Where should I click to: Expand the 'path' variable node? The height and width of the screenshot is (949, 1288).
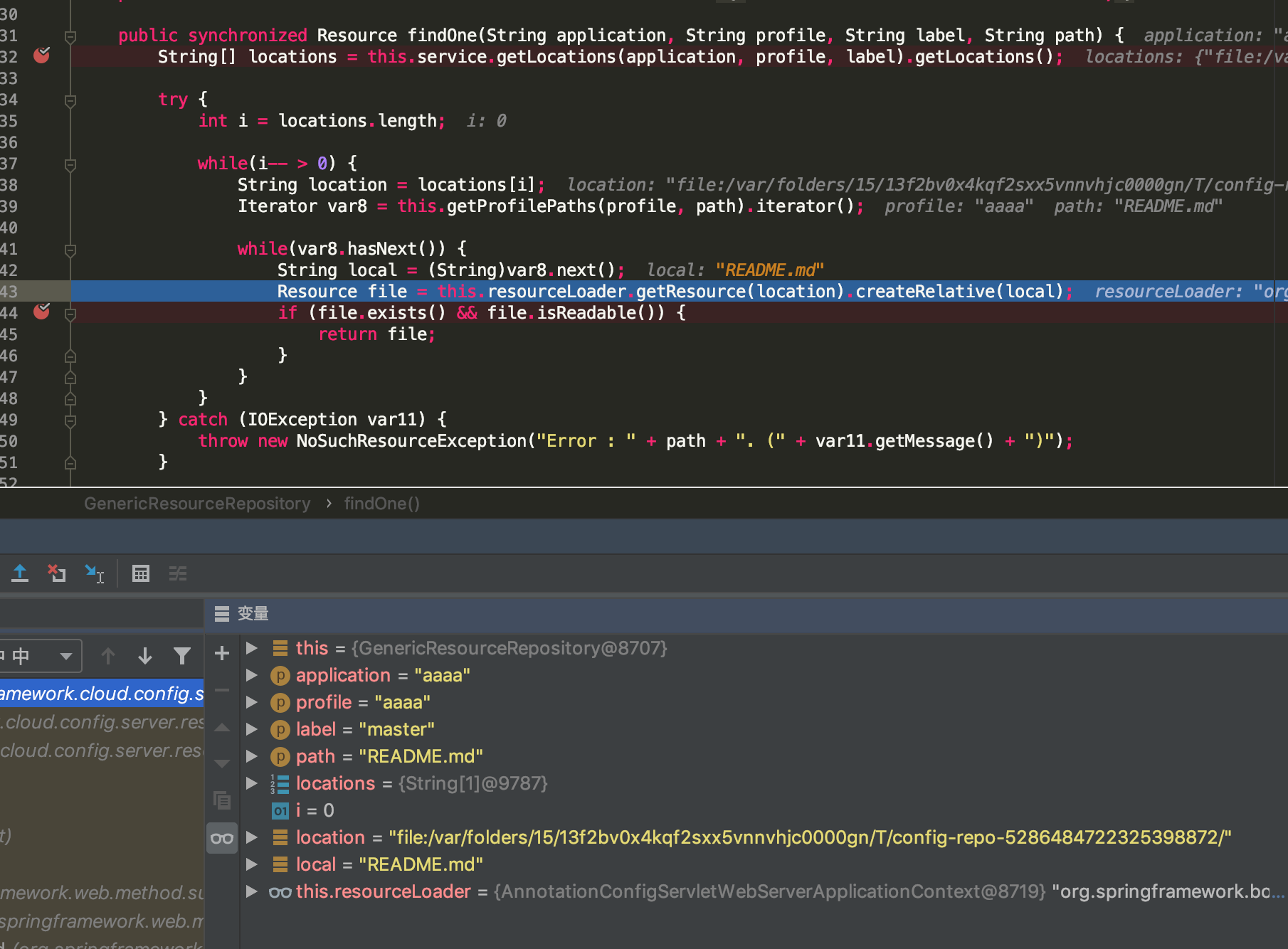pyautogui.click(x=251, y=756)
